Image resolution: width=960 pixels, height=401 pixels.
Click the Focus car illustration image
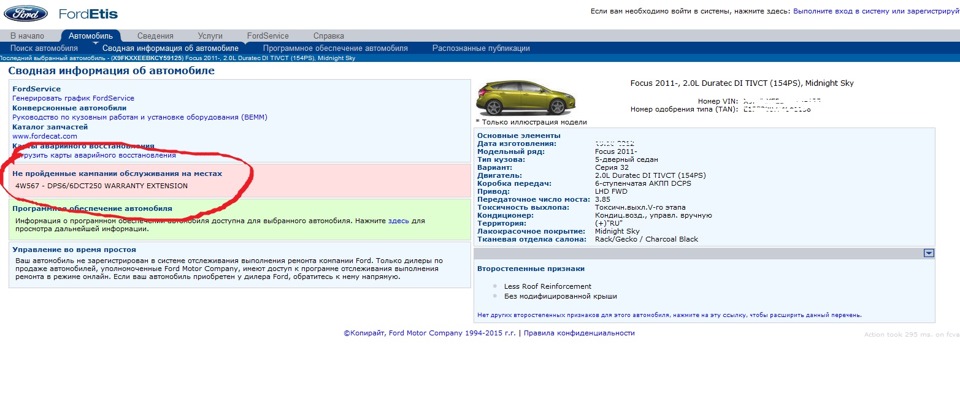pos(527,97)
